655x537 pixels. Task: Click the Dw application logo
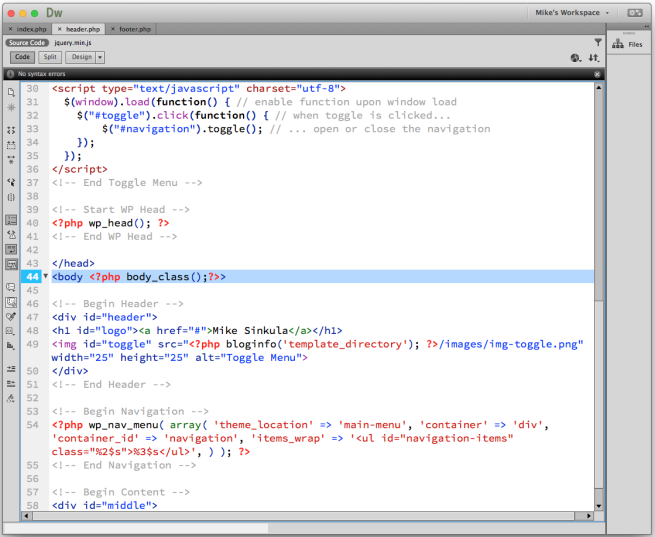[54, 13]
